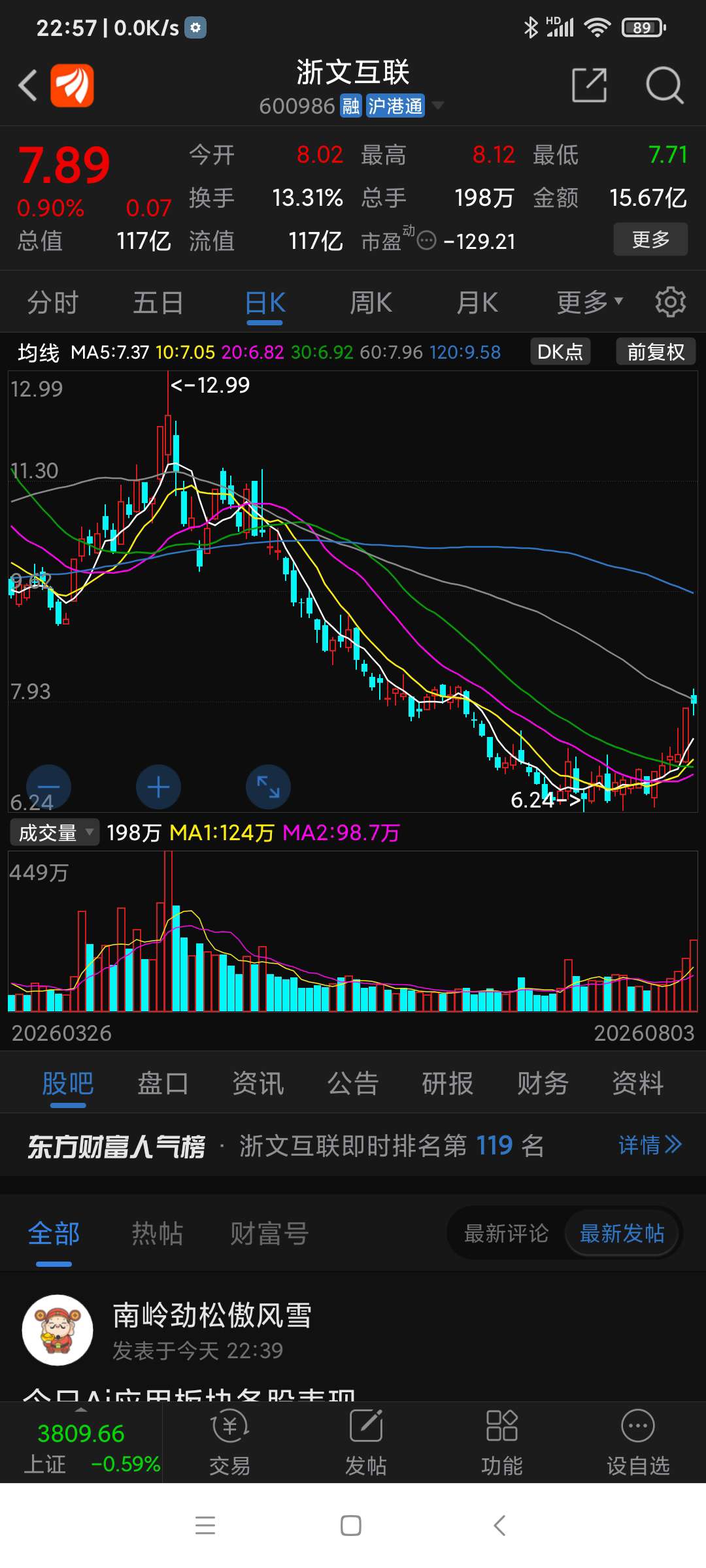Open the share icon at top
Screen dimensions: 706x1568
(589, 85)
